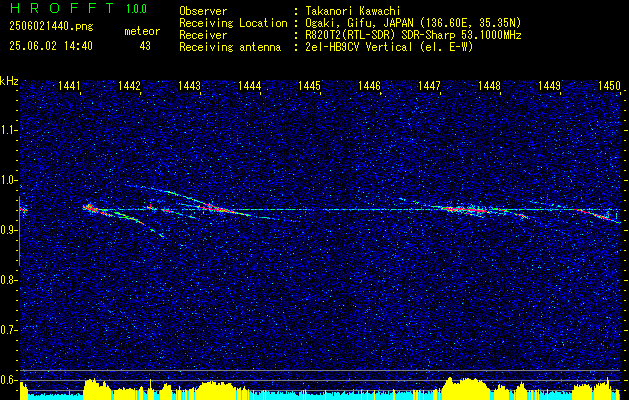This screenshot has width=629, height=400.
Task: Click the 1446 time axis label
Action: click(369, 85)
